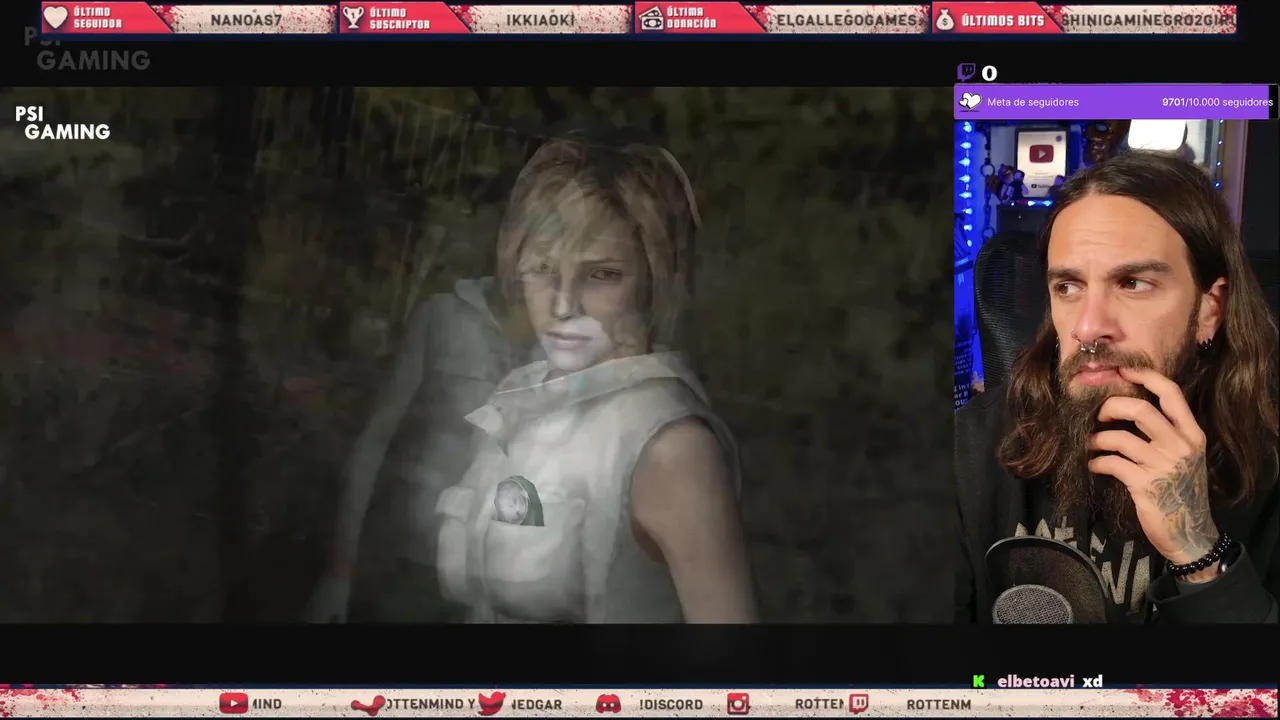1280x720 pixels.
Task: Click the donor name ELGALLEGOGAMES
Action: point(847,20)
